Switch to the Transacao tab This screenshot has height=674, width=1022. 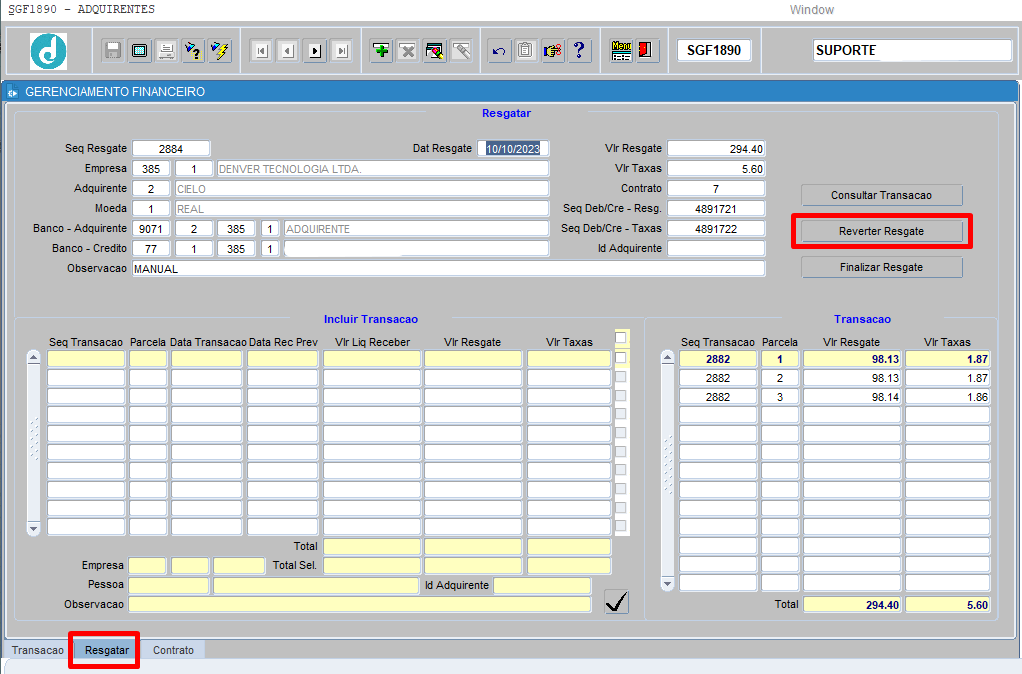point(38,650)
